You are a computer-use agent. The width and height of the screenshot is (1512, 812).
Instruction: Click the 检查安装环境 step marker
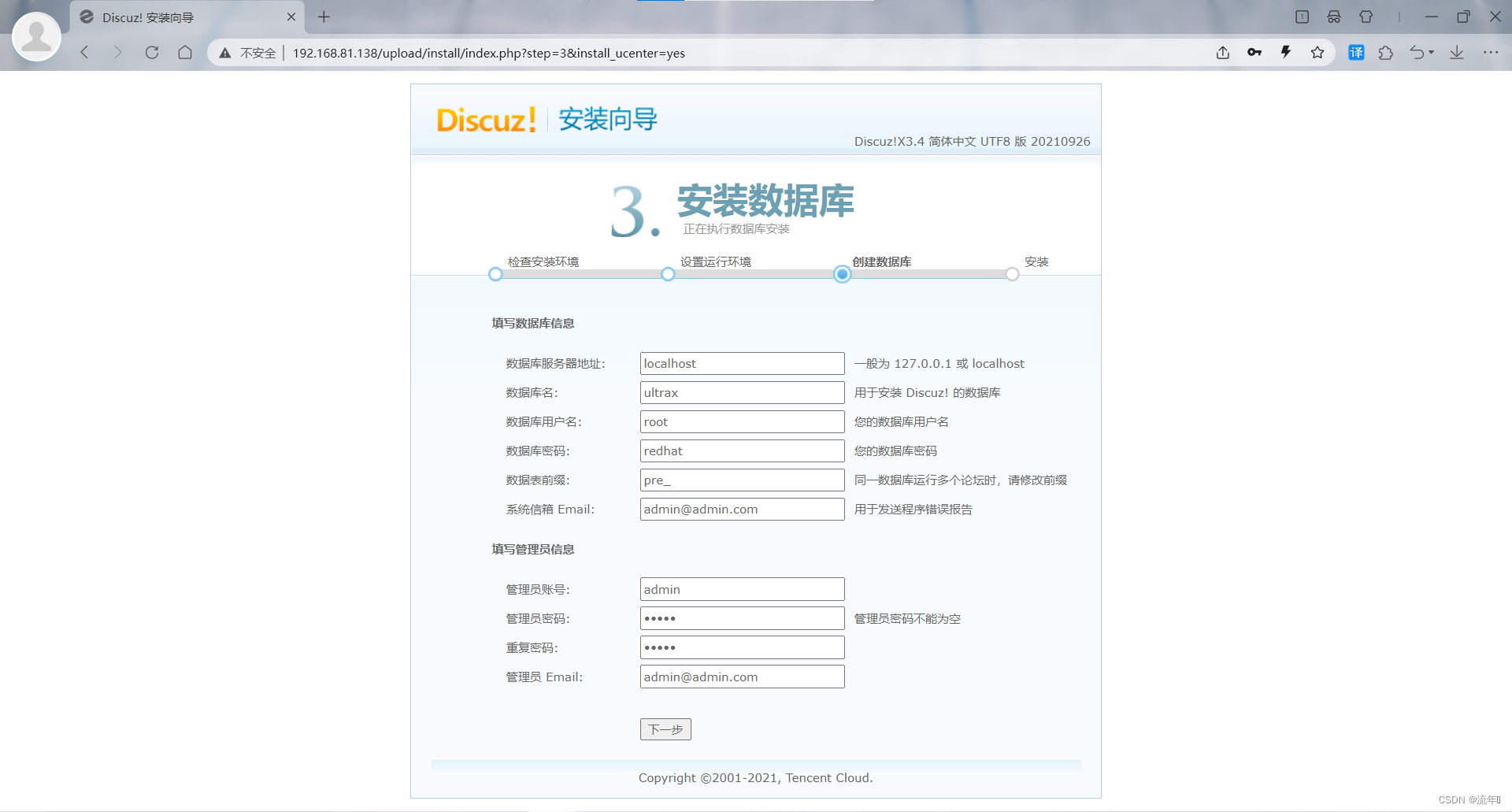coord(495,274)
